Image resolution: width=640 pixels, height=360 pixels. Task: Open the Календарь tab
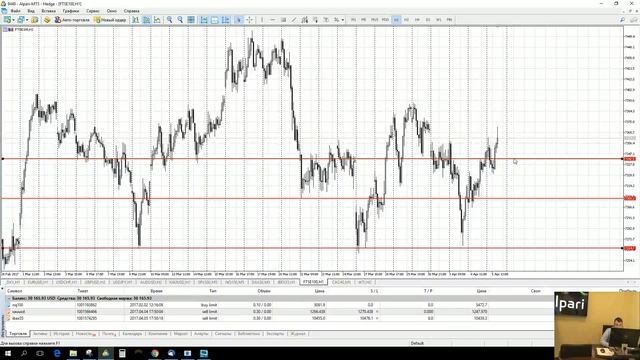(x=132, y=334)
